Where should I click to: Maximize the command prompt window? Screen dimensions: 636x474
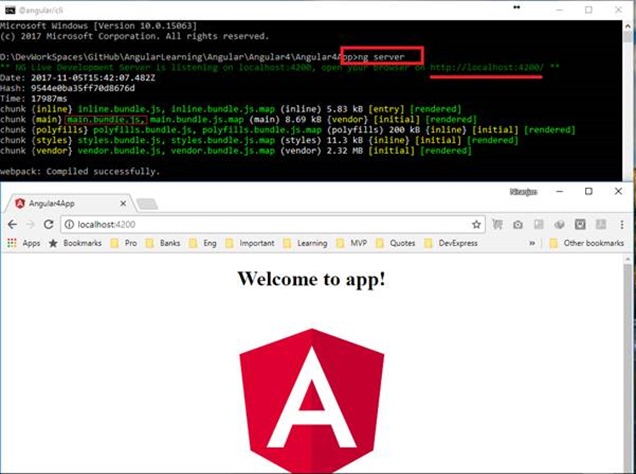coord(589,10)
